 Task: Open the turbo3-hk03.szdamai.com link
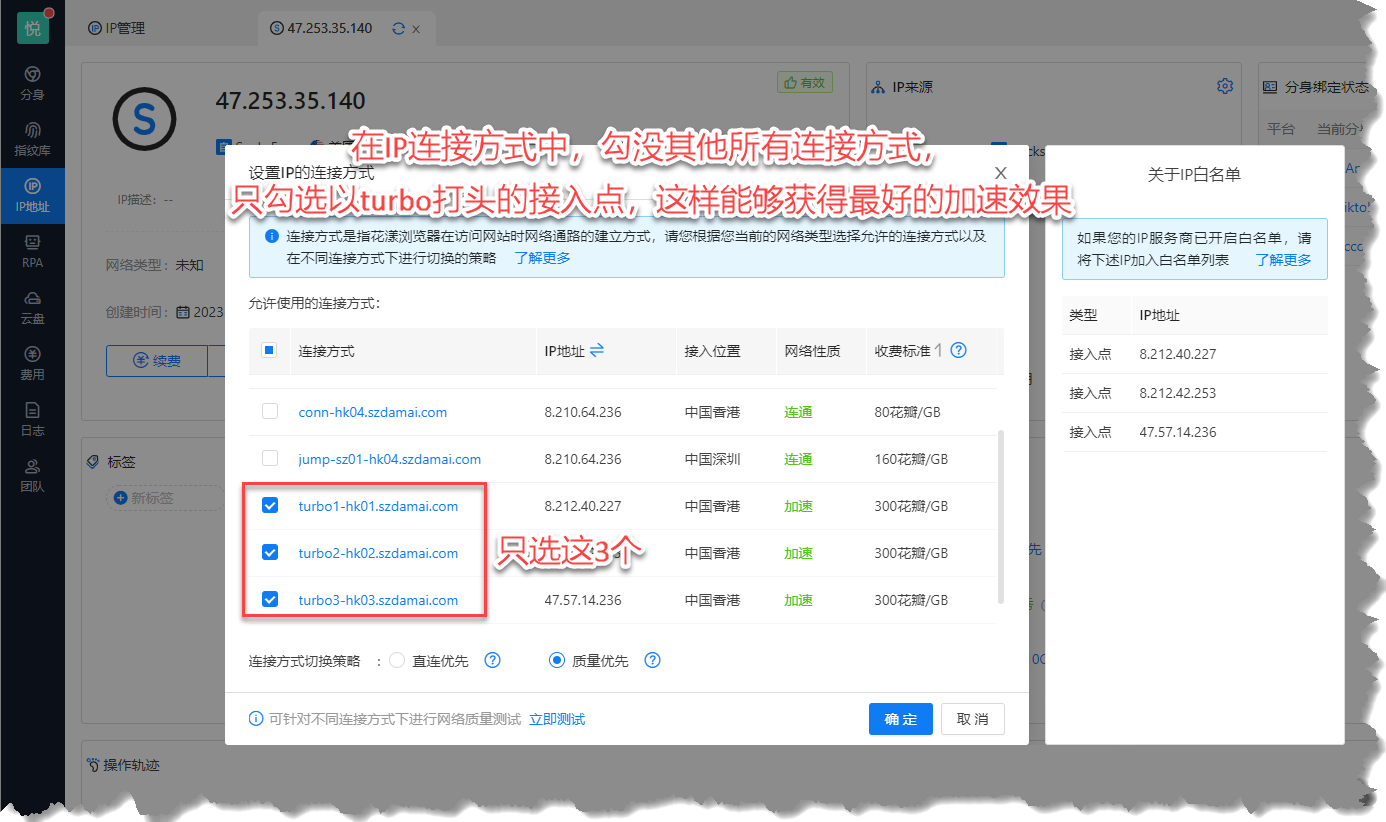tap(378, 600)
